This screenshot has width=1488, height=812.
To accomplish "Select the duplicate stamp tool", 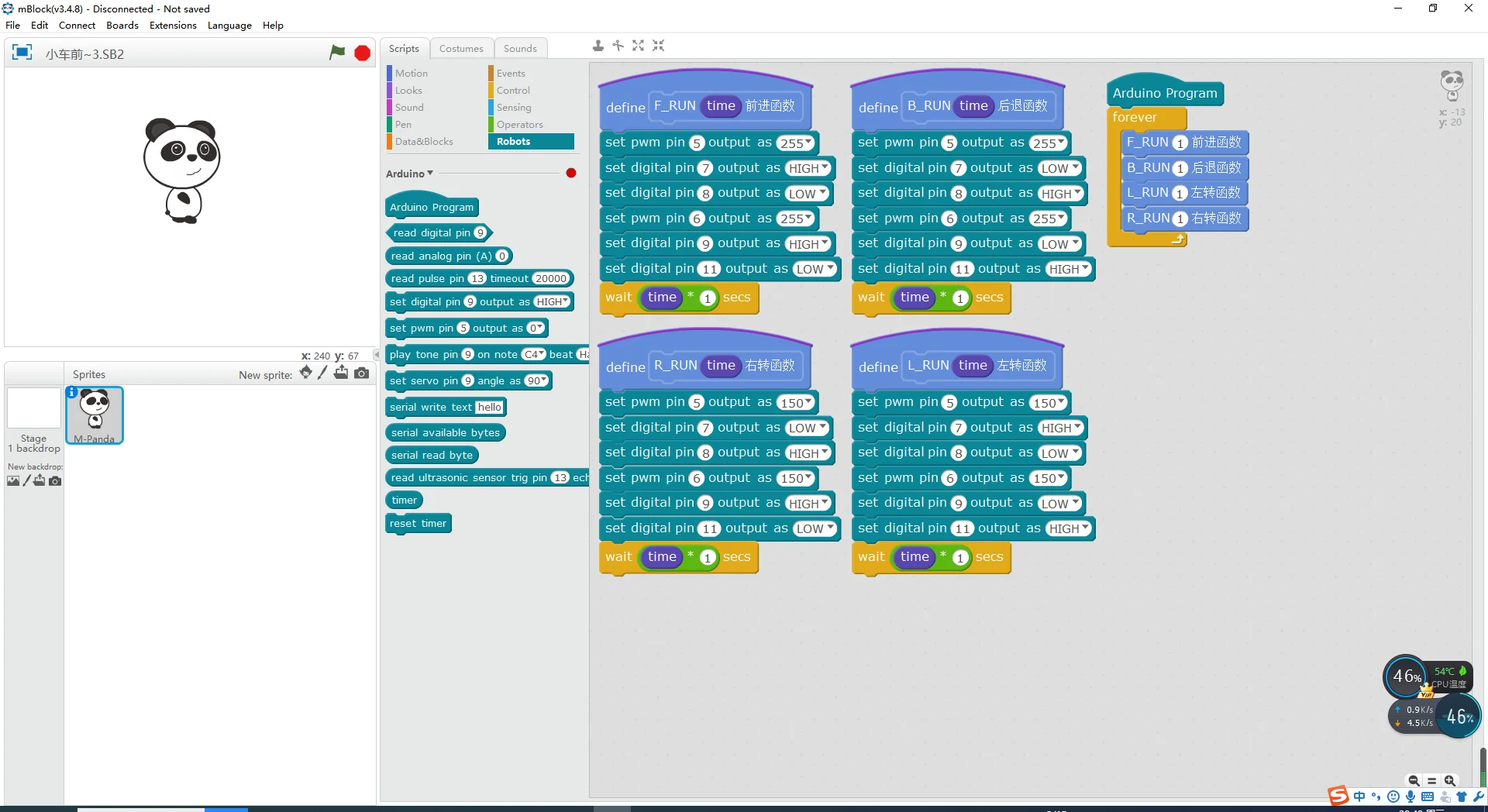I will (598, 46).
